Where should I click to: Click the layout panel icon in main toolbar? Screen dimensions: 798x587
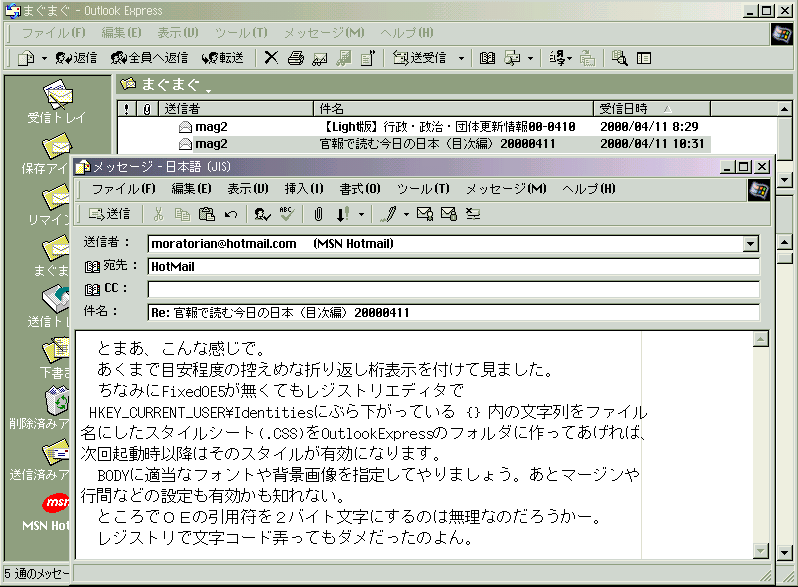click(x=644, y=58)
